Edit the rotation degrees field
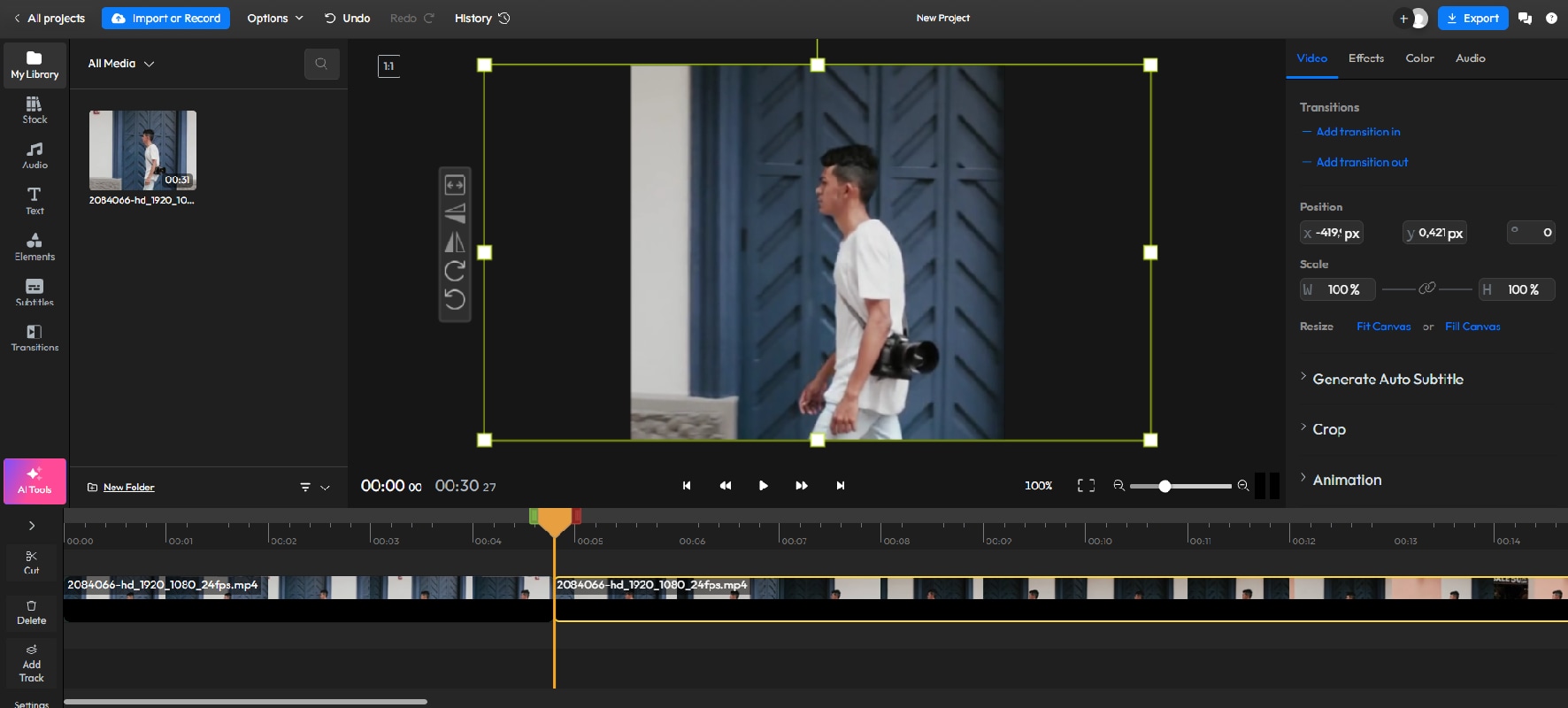Screen dimensions: 1568x708 coord(1531,233)
